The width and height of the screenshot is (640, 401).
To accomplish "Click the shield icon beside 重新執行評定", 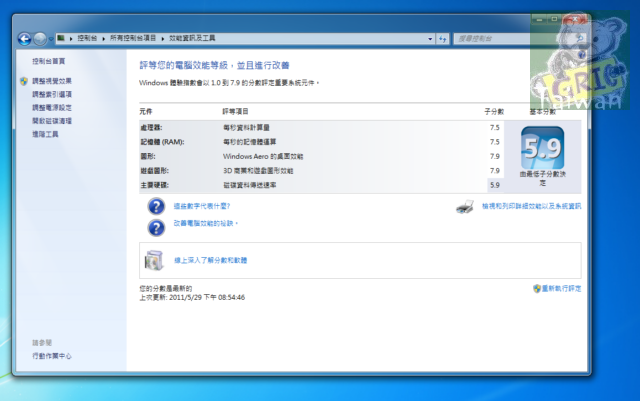I will (537, 289).
